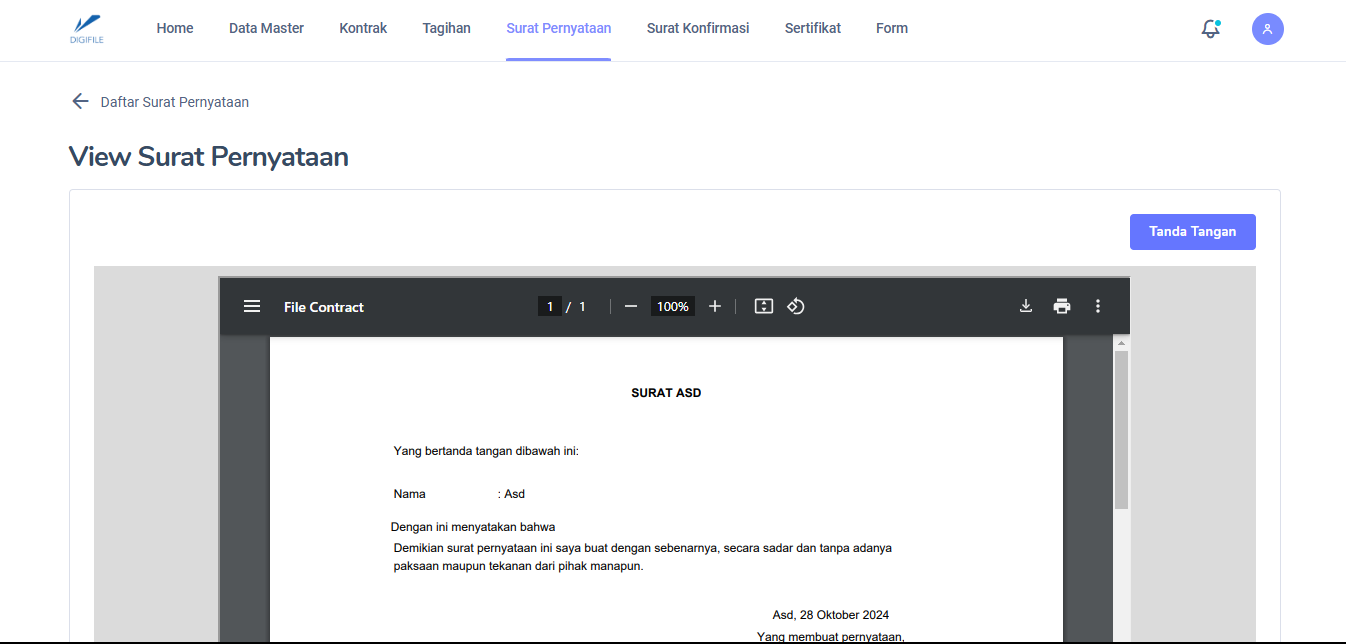The image size is (1346, 644).
Task: Click the Tanda Tangan button
Action: [x=1192, y=232]
